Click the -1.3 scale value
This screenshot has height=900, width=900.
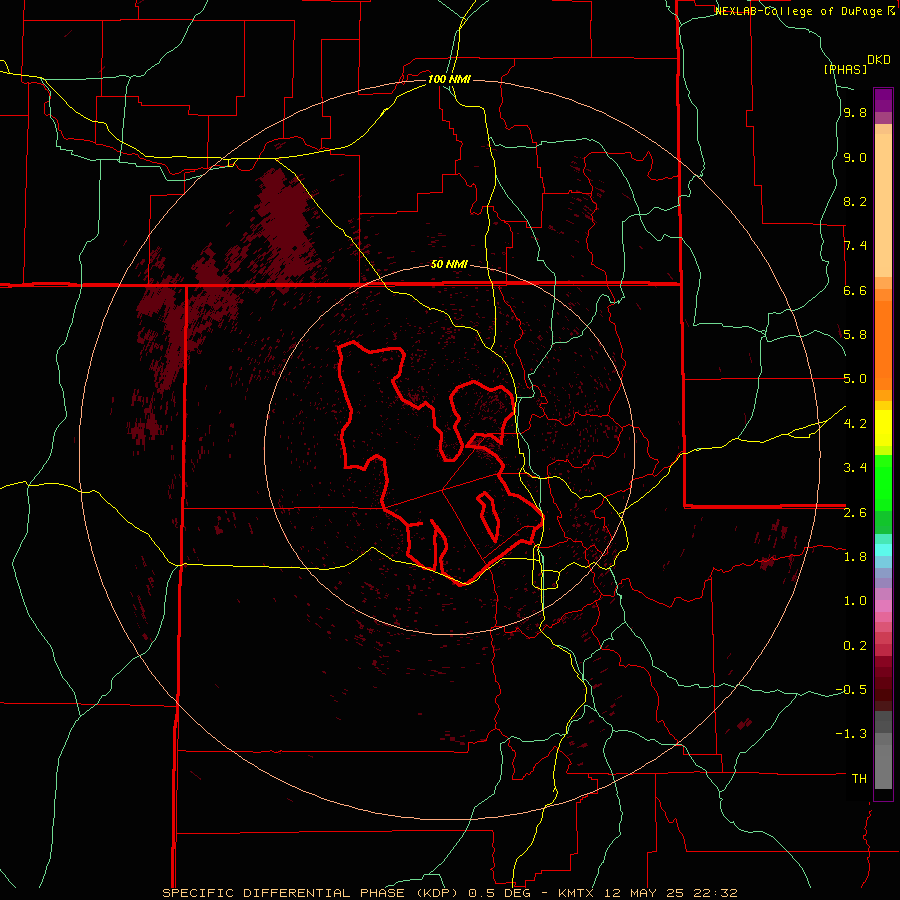(x=851, y=734)
